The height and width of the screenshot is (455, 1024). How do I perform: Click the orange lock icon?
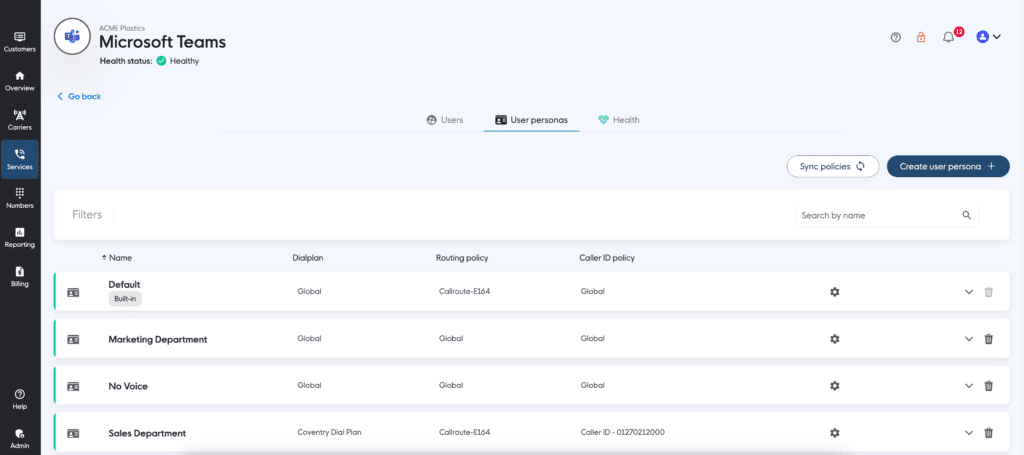(921, 37)
